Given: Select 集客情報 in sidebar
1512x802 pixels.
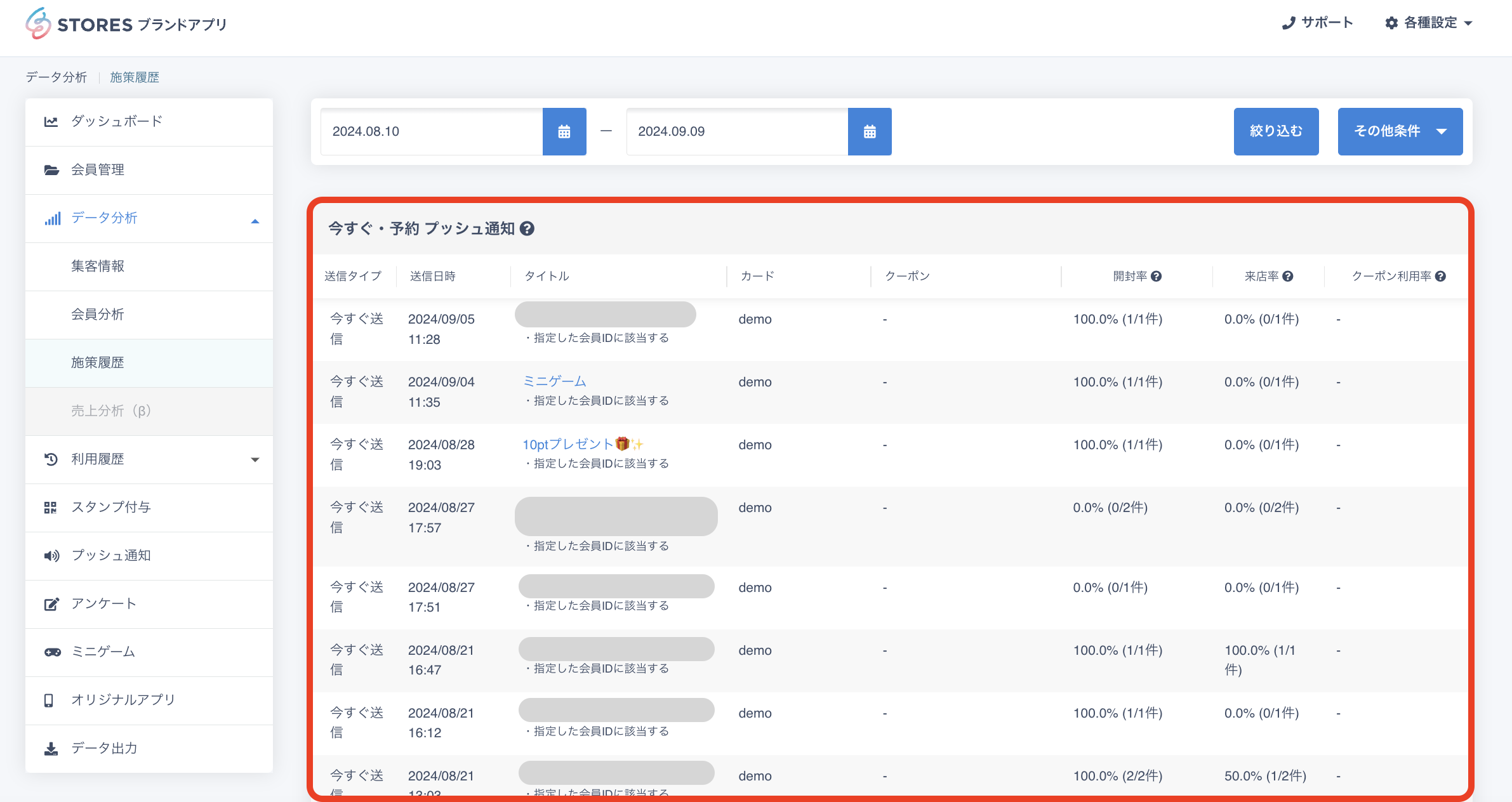Looking at the screenshot, I should pyautogui.click(x=149, y=266).
